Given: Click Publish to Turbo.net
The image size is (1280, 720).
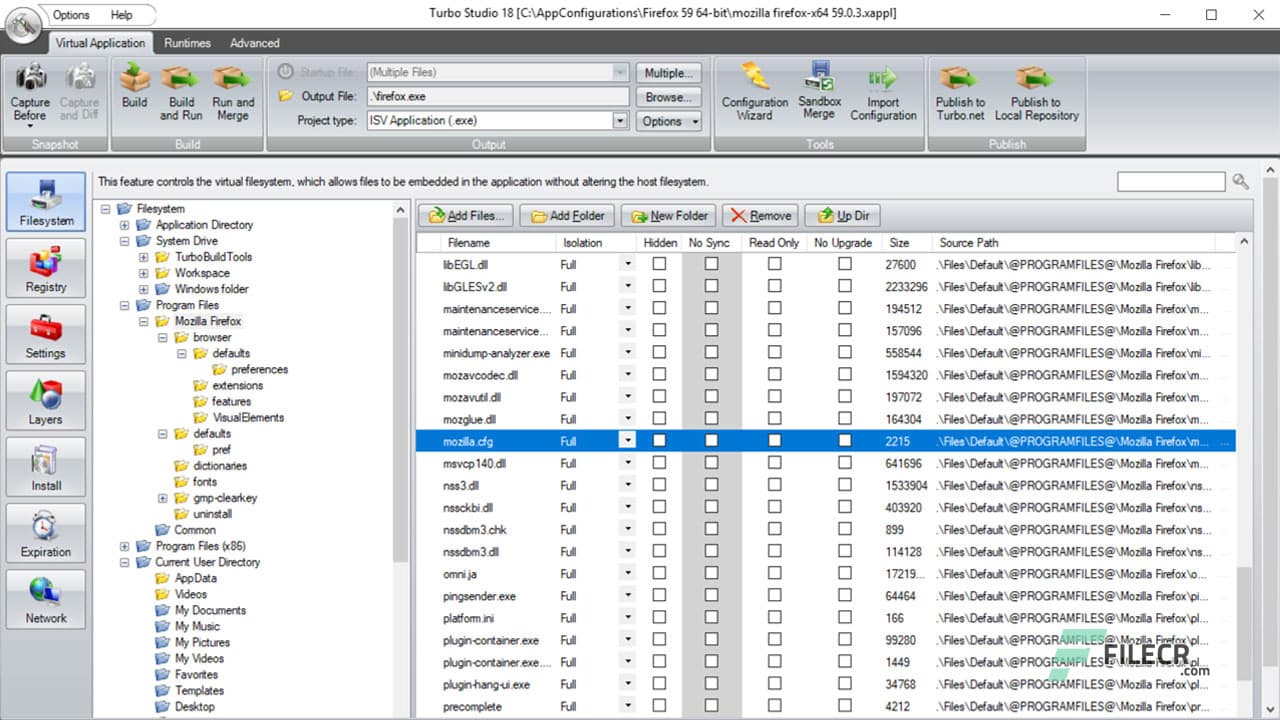Looking at the screenshot, I should coord(959,91).
